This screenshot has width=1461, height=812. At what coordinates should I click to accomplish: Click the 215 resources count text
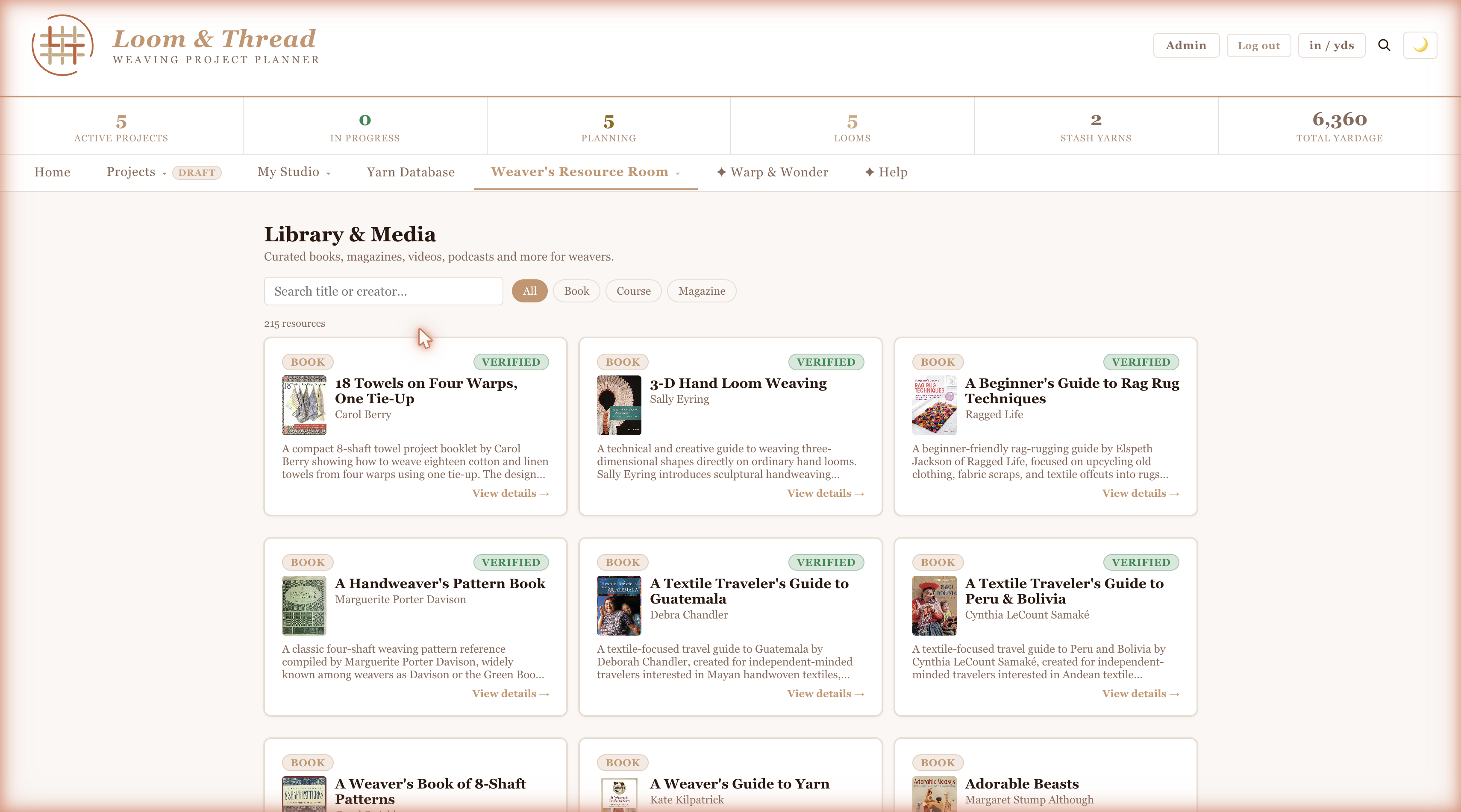click(294, 324)
